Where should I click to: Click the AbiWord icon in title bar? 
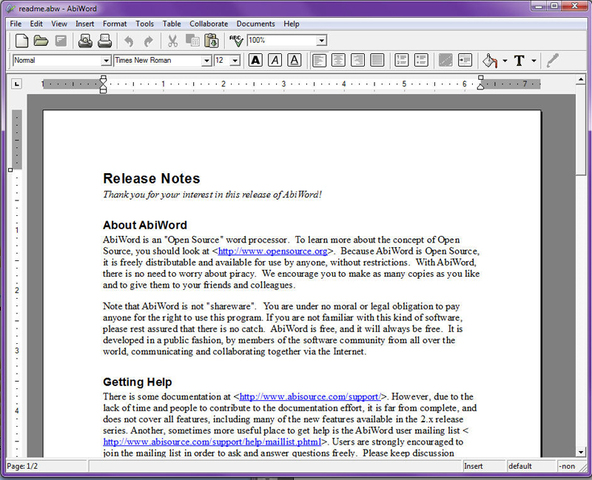pos(11,8)
